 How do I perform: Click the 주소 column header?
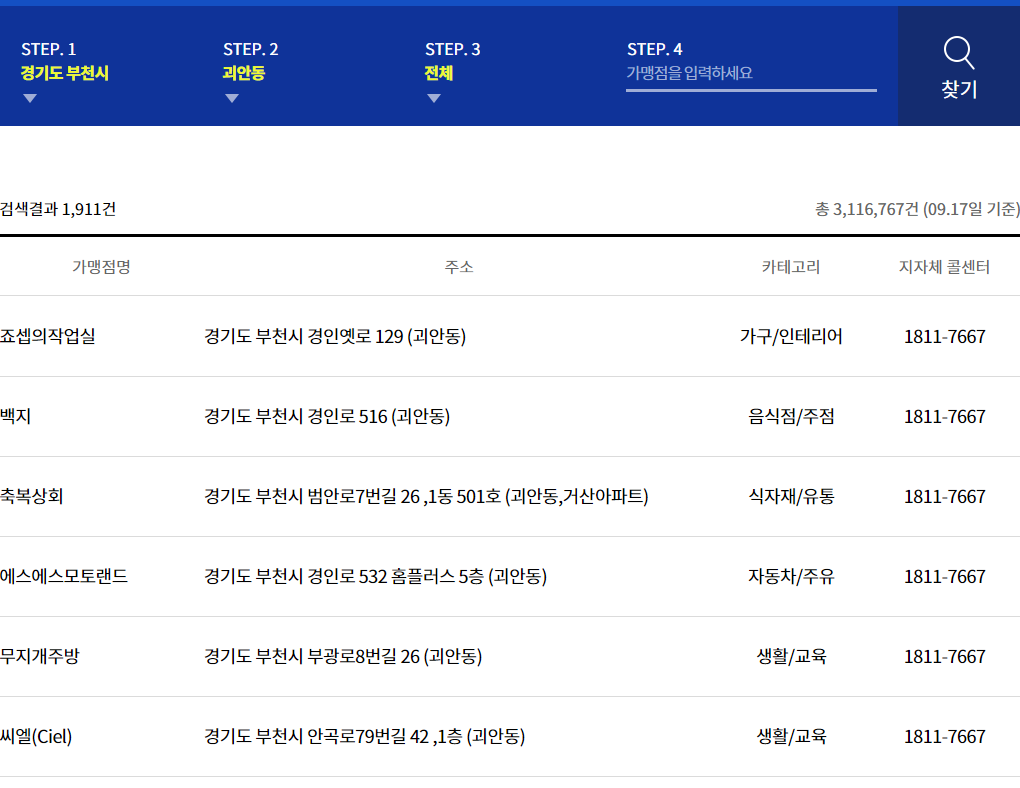(x=459, y=267)
